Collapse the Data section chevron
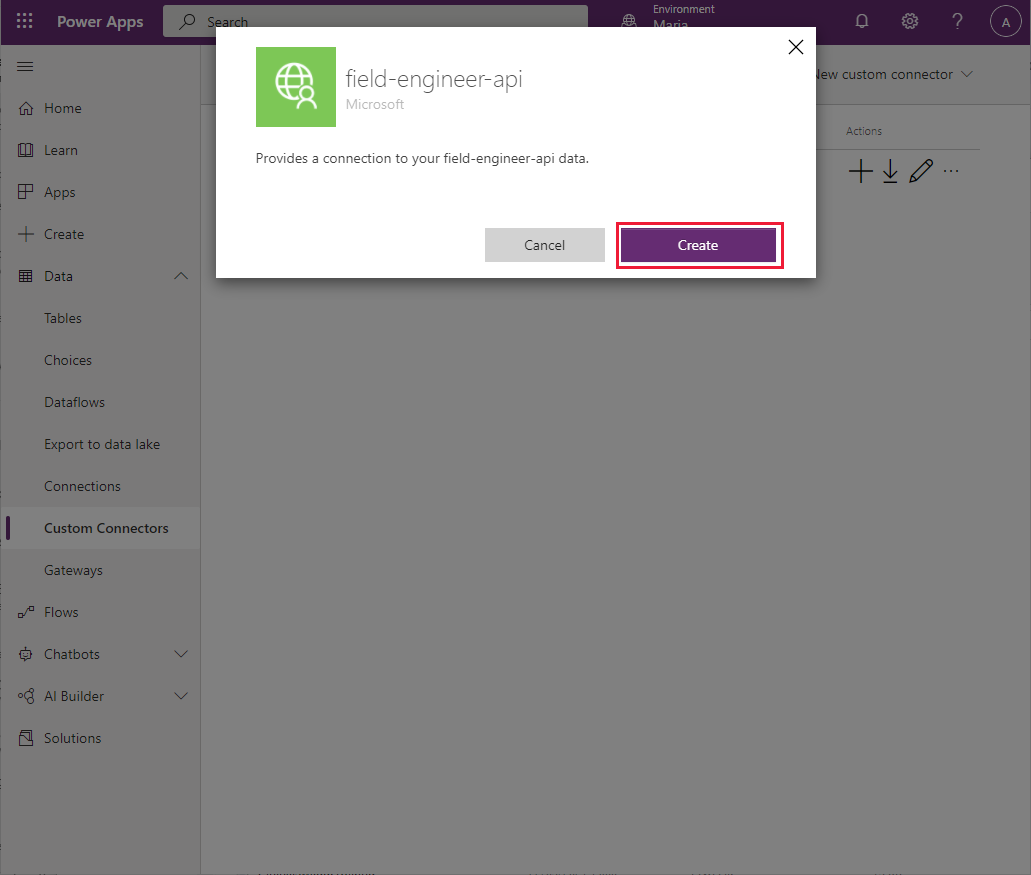Viewport: 1031px width, 875px height. (181, 276)
